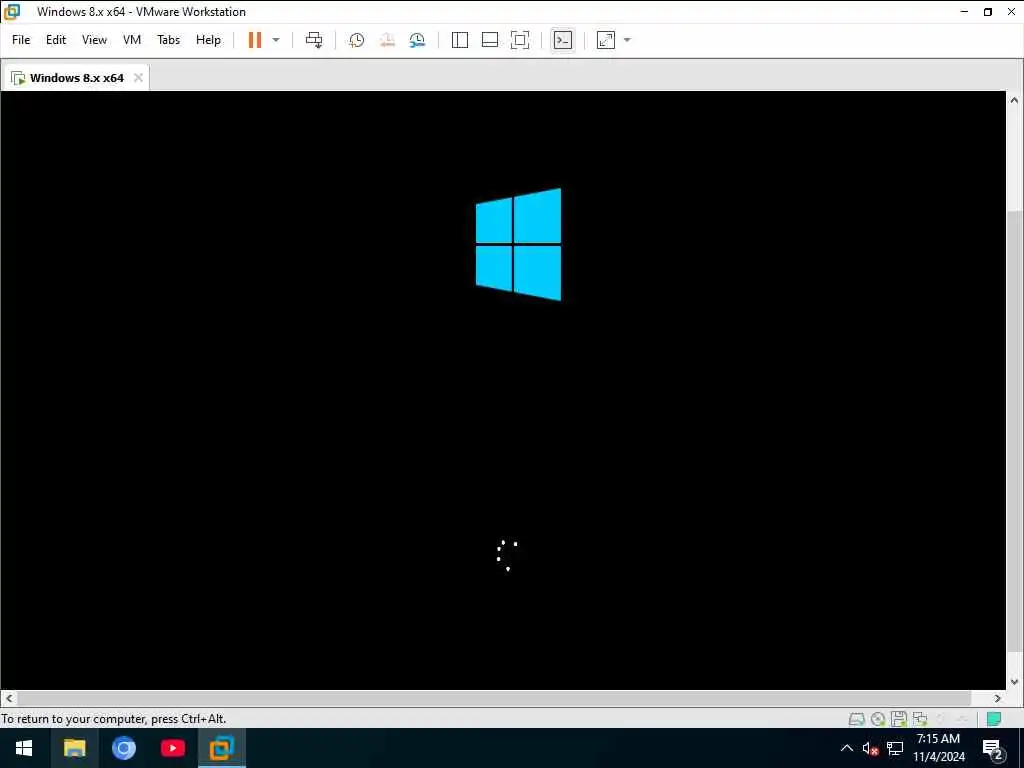
Task: Close the VMware Workstation window
Action: click(x=1012, y=12)
